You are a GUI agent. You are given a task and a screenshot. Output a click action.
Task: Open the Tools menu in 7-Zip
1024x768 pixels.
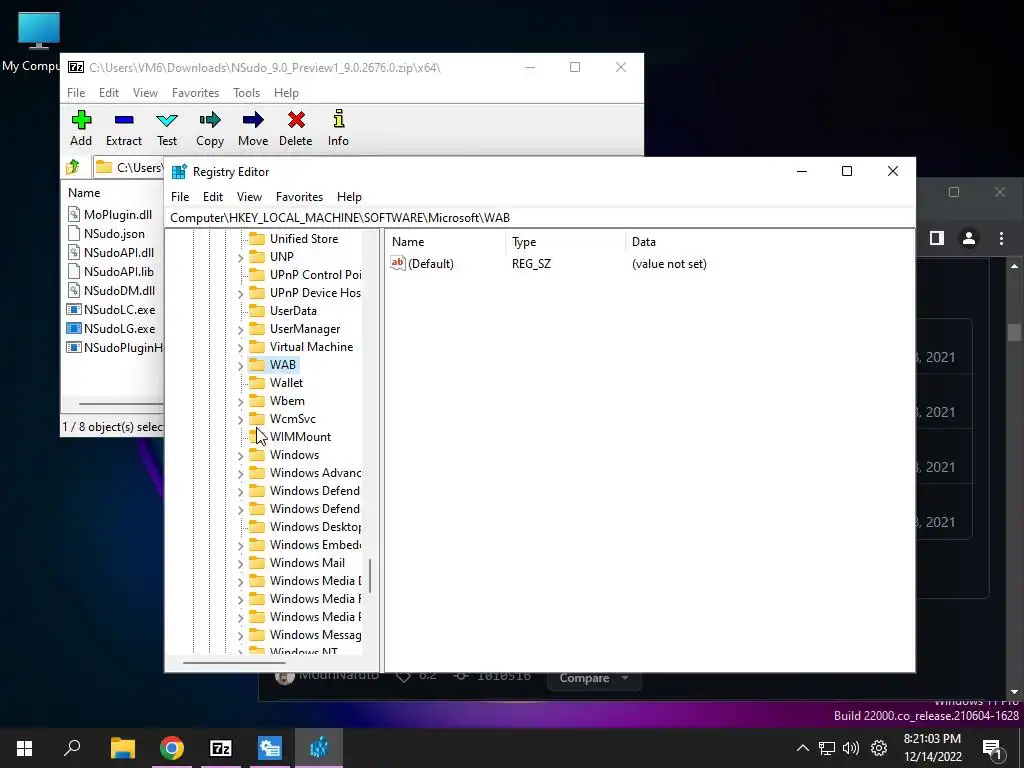[x=246, y=93]
